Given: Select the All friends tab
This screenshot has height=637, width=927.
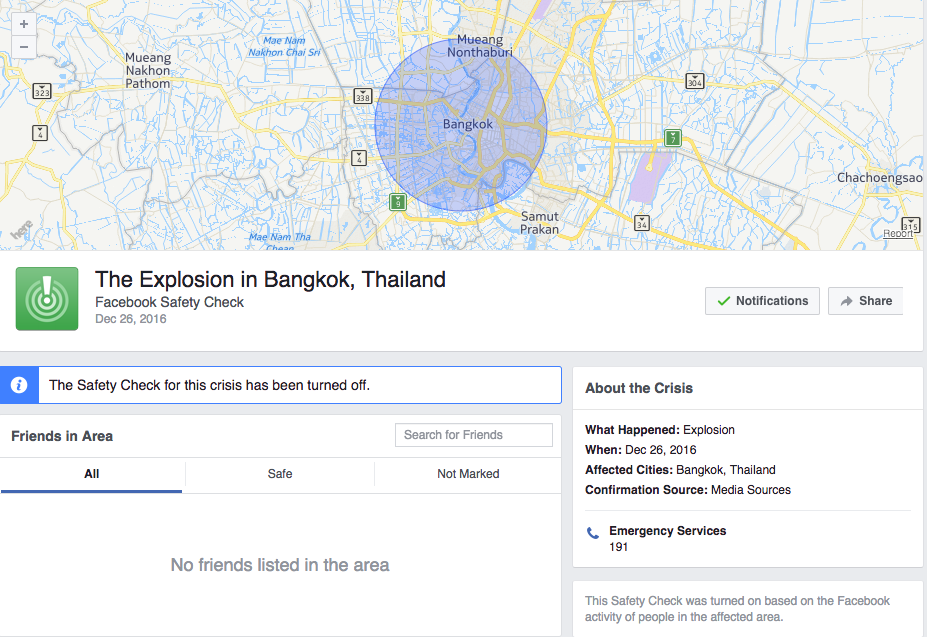Looking at the screenshot, I should (x=92, y=474).
